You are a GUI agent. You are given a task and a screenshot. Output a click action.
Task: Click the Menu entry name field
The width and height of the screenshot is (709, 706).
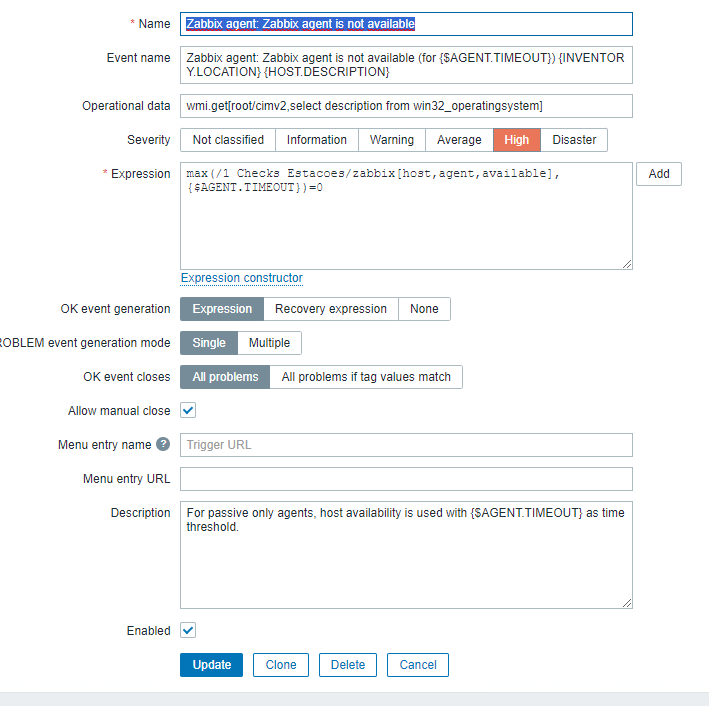(406, 445)
